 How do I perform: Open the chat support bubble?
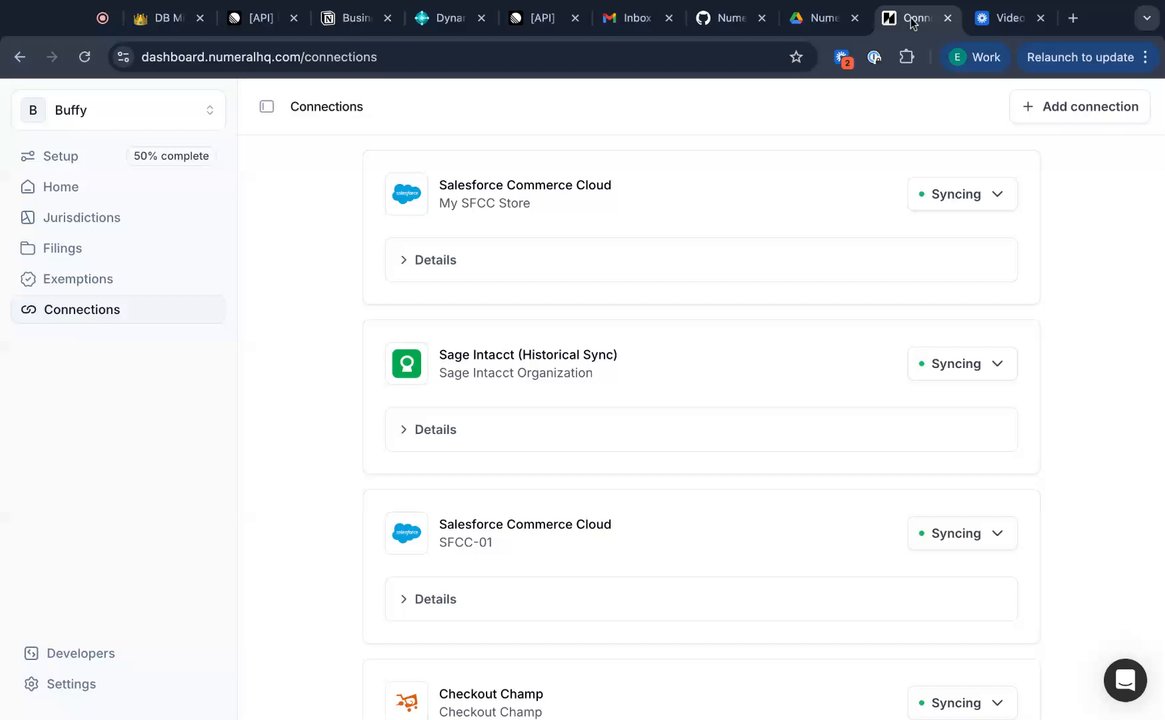(x=1124, y=680)
